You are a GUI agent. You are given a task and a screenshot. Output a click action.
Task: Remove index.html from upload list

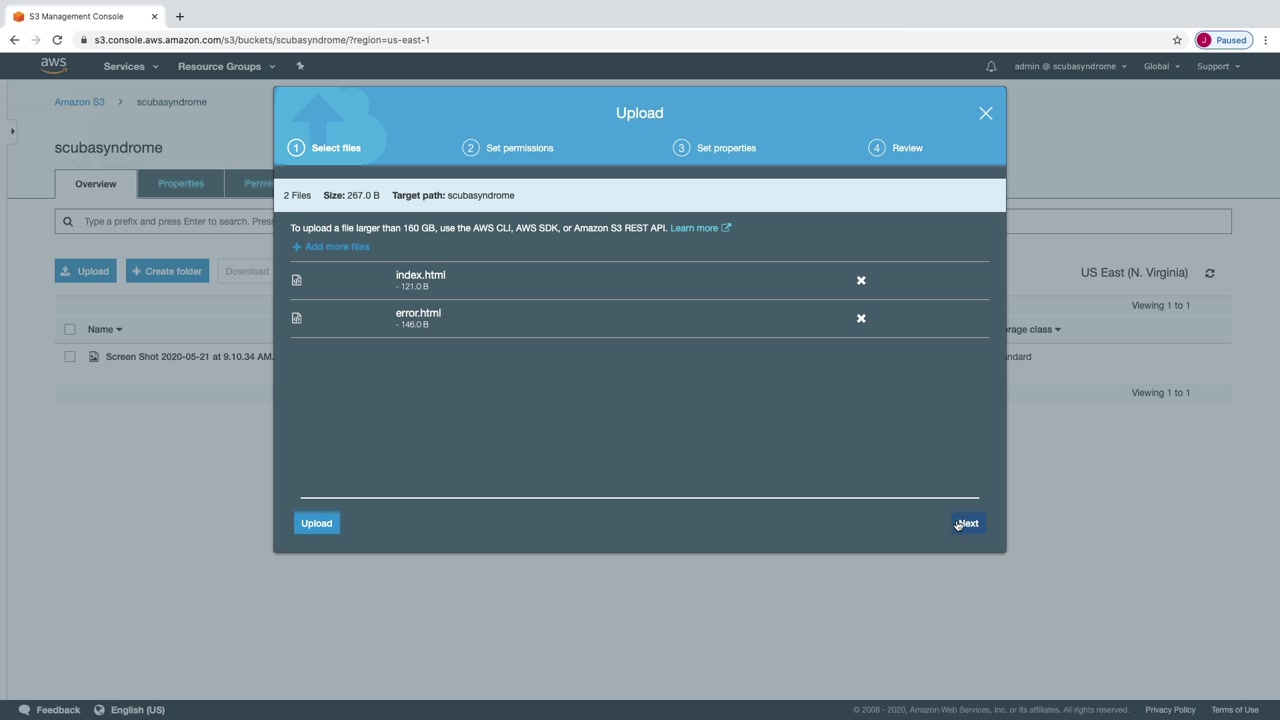[861, 281]
